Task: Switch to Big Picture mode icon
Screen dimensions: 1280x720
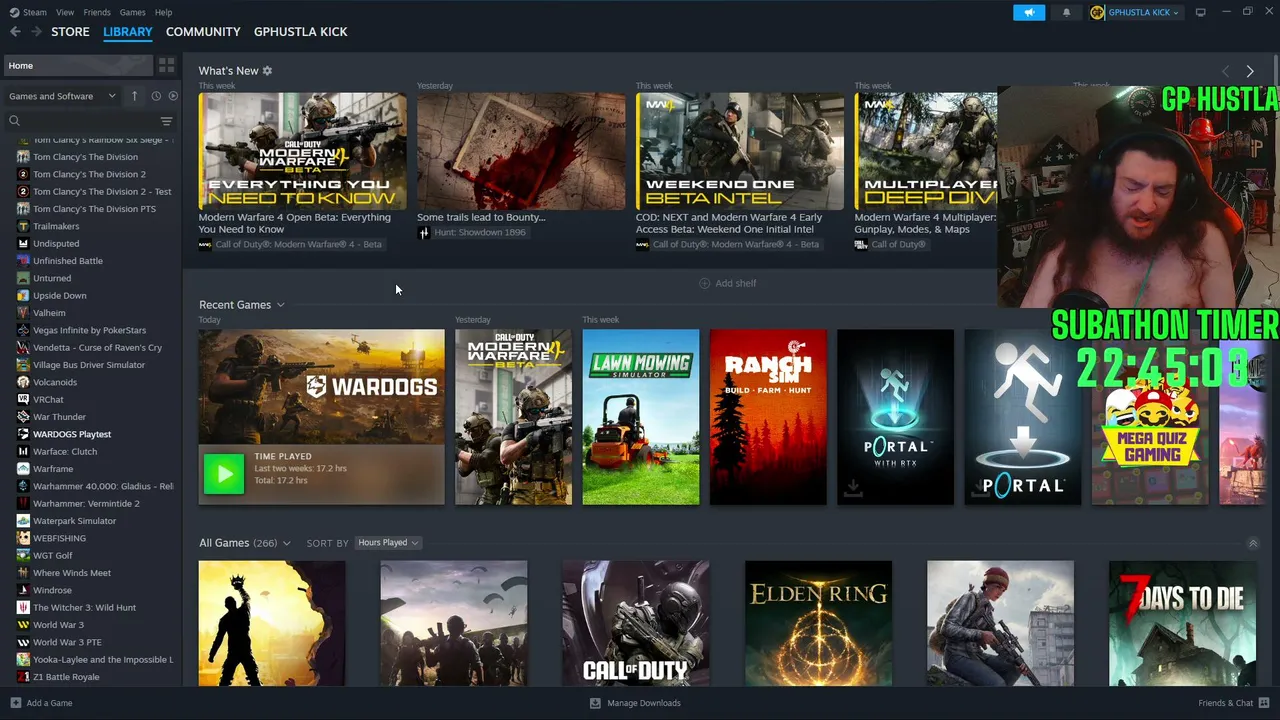Action: [1201, 12]
